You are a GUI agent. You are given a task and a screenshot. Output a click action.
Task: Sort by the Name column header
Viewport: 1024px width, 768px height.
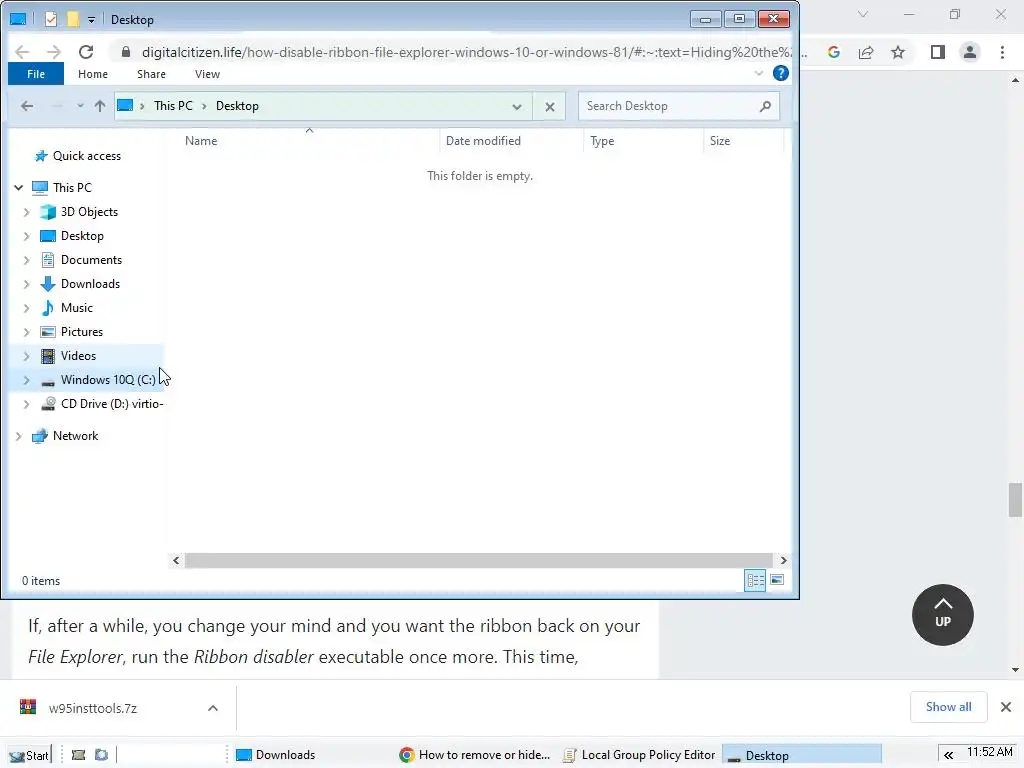tap(200, 140)
